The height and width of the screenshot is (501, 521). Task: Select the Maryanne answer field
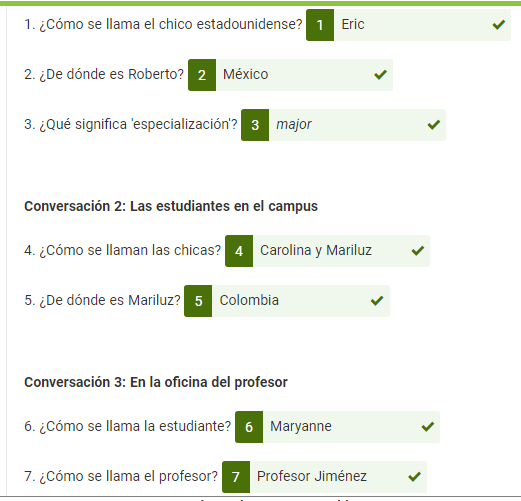coord(351,427)
